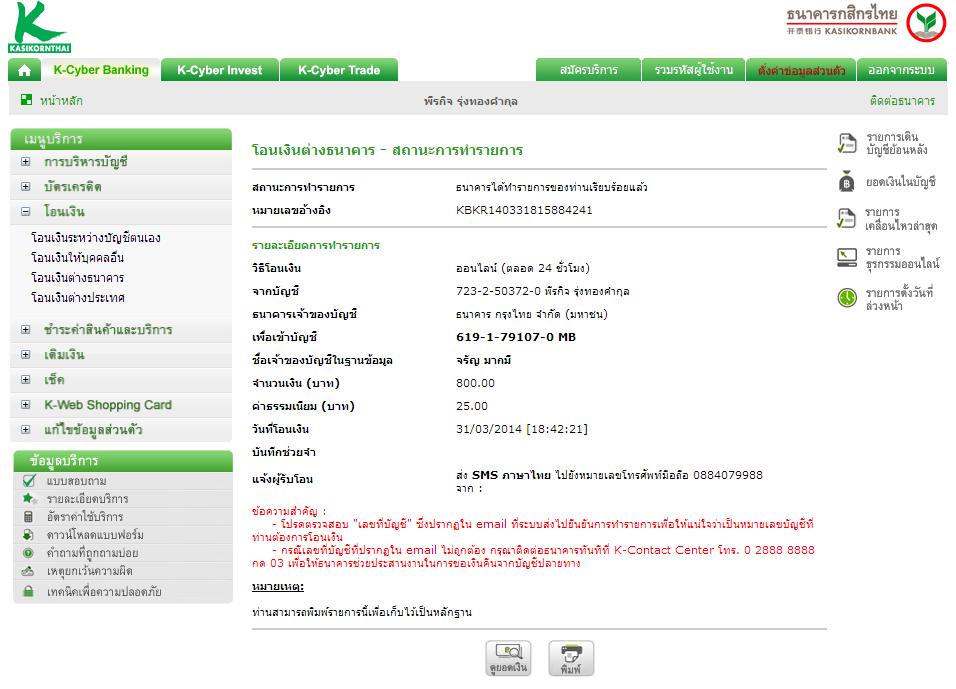956x689 pixels.
Task: Click the ดูยอดเงิน button
Action: click(x=508, y=659)
